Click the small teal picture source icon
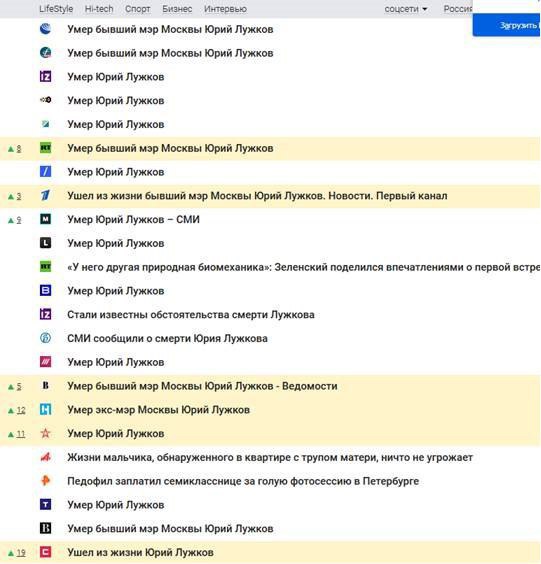The height and width of the screenshot is (564, 541). (x=45, y=124)
